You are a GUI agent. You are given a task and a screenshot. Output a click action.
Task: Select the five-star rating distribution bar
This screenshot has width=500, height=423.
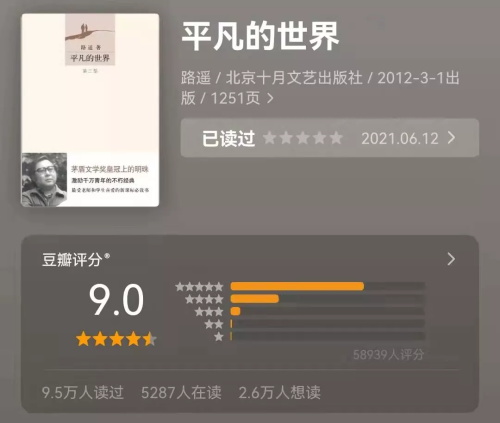click(328, 286)
